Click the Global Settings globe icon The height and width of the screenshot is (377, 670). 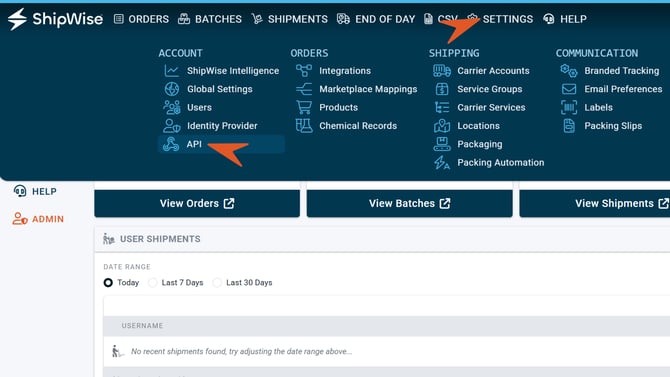(172, 89)
